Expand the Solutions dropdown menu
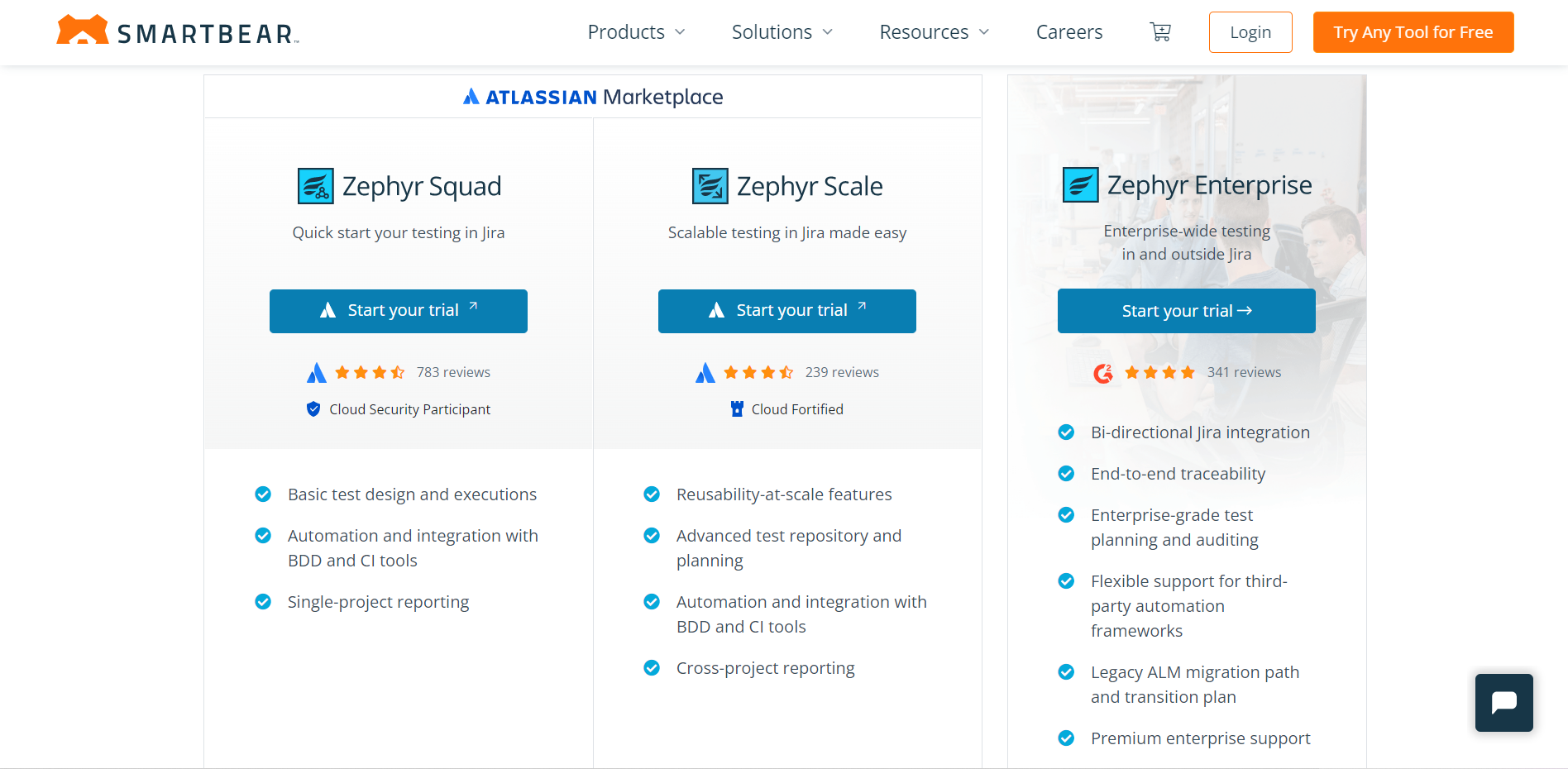 tap(782, 32)
